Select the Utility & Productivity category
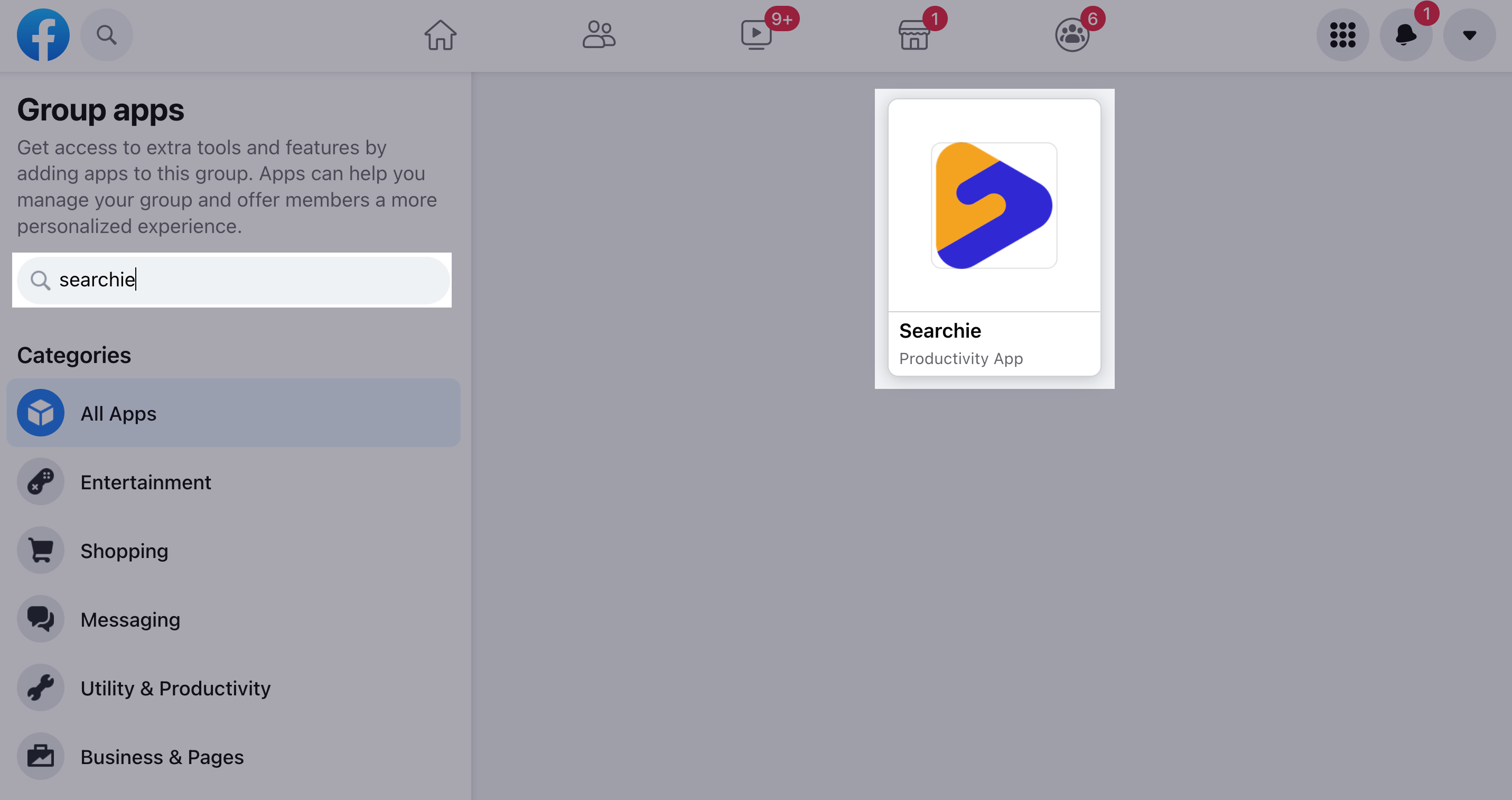Viewport: 1512px width, 800px height. (233, 688)
